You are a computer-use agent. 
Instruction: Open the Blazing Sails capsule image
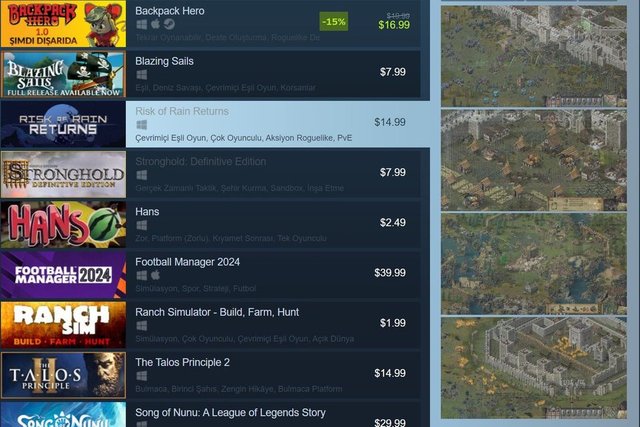pos(63,74)
